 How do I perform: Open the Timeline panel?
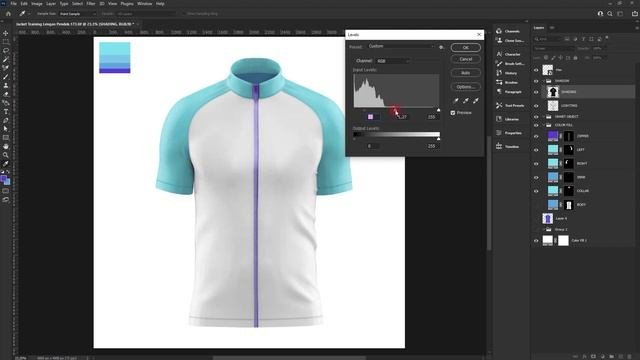pos(508,147)
